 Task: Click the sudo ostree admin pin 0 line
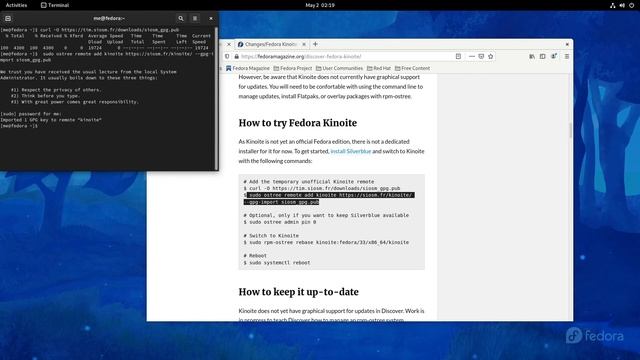[x=280, y=222]
